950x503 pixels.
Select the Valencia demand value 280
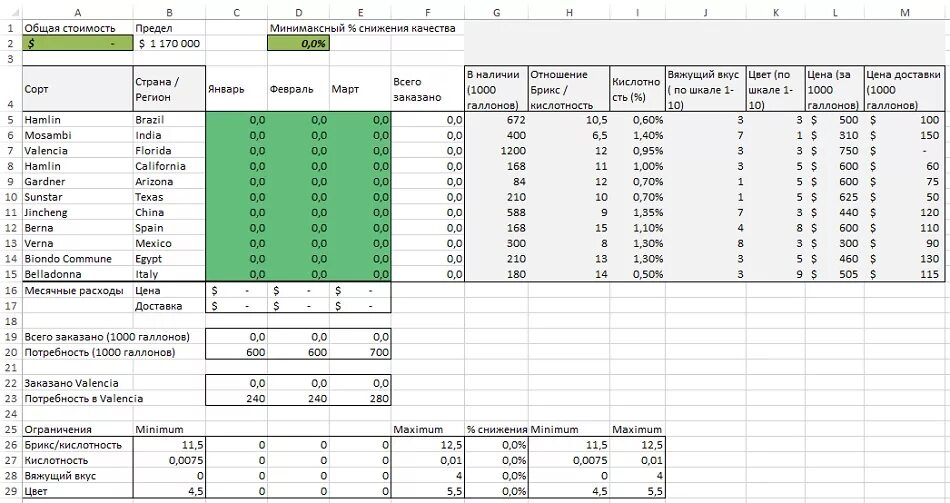360,398
